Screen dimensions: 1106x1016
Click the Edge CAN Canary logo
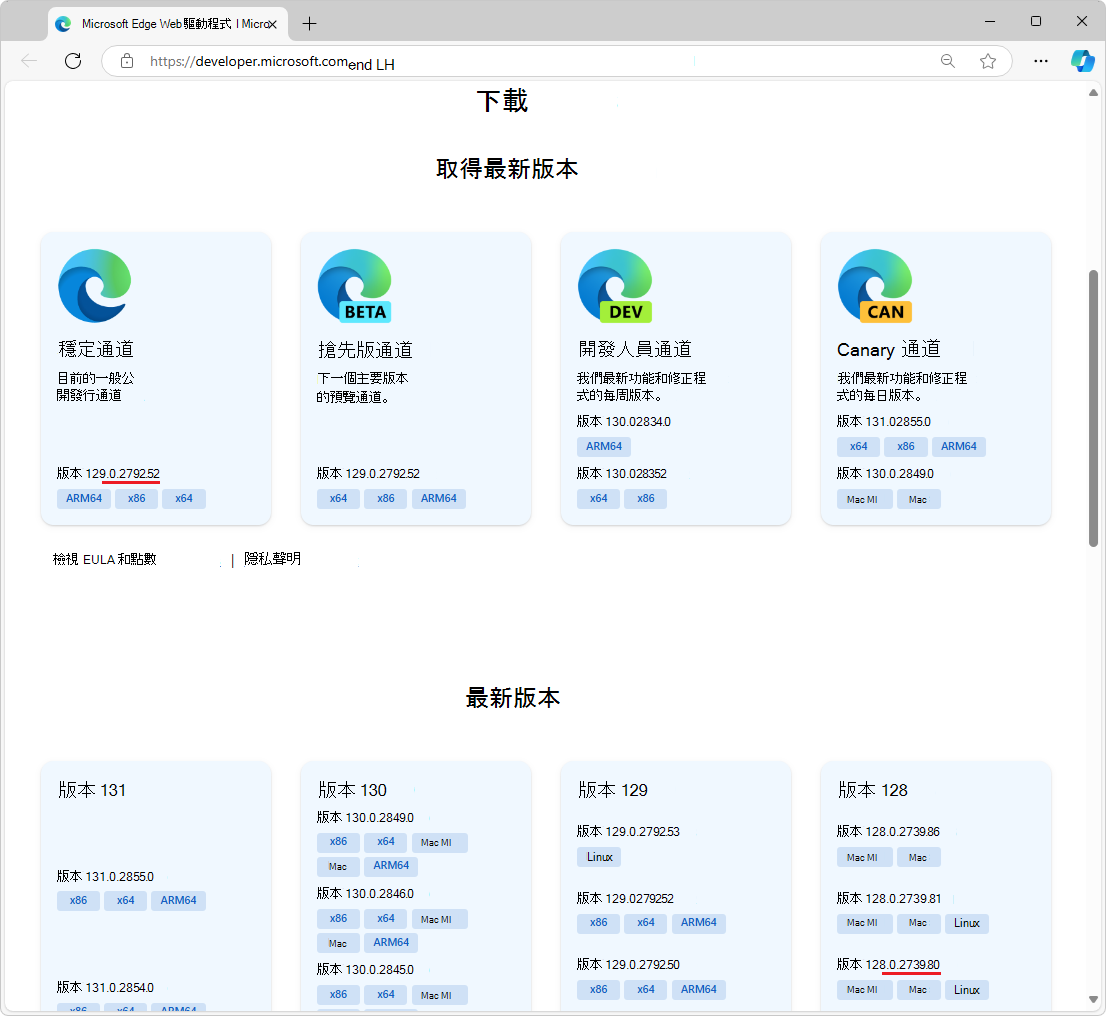(x=875, y=286)
